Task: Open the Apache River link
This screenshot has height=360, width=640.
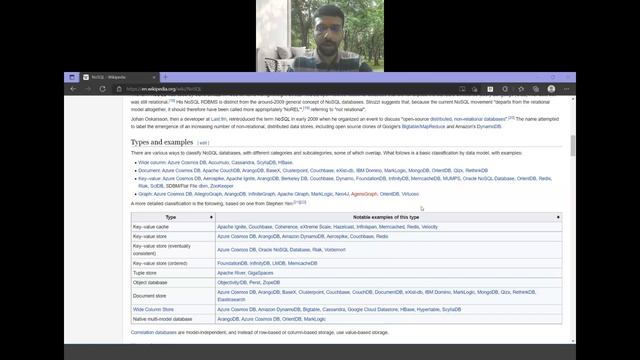Action: pos(231,273)
